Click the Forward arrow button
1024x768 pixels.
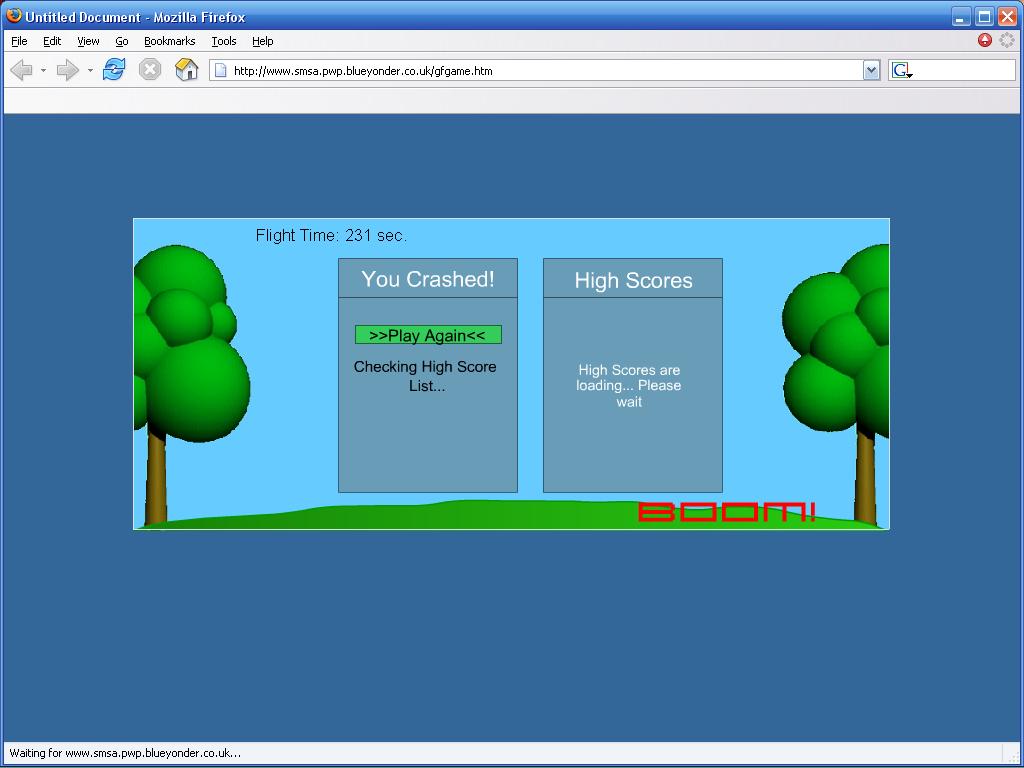pos(67,70)
